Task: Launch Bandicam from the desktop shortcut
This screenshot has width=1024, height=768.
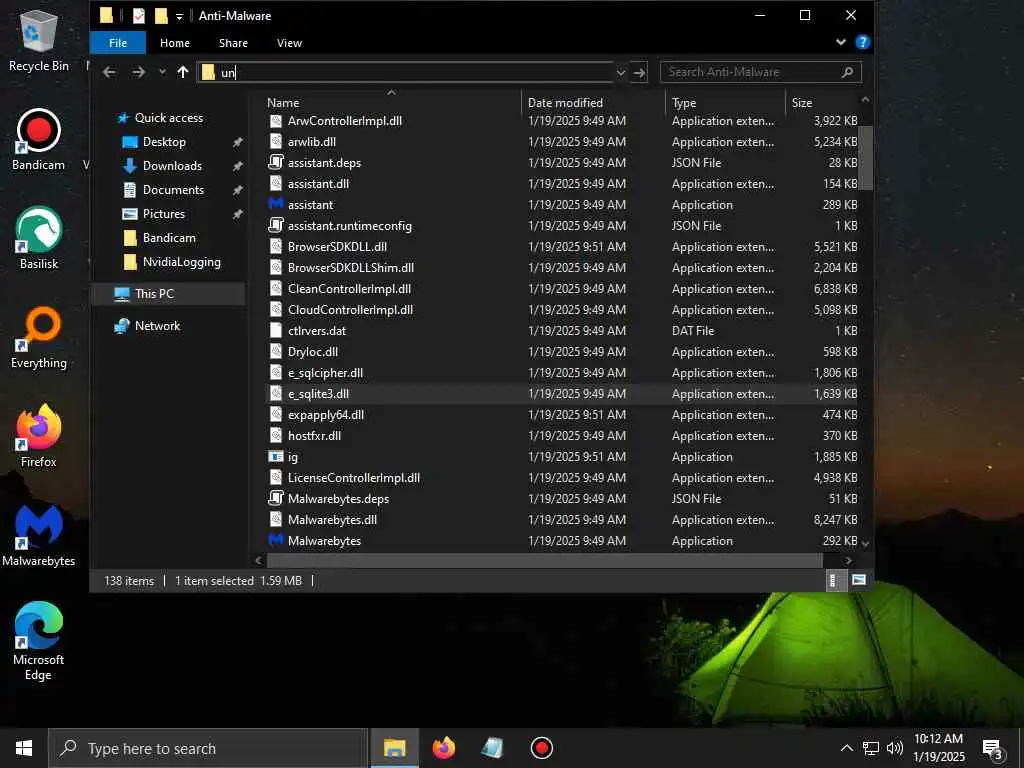Action: (39, 139)
